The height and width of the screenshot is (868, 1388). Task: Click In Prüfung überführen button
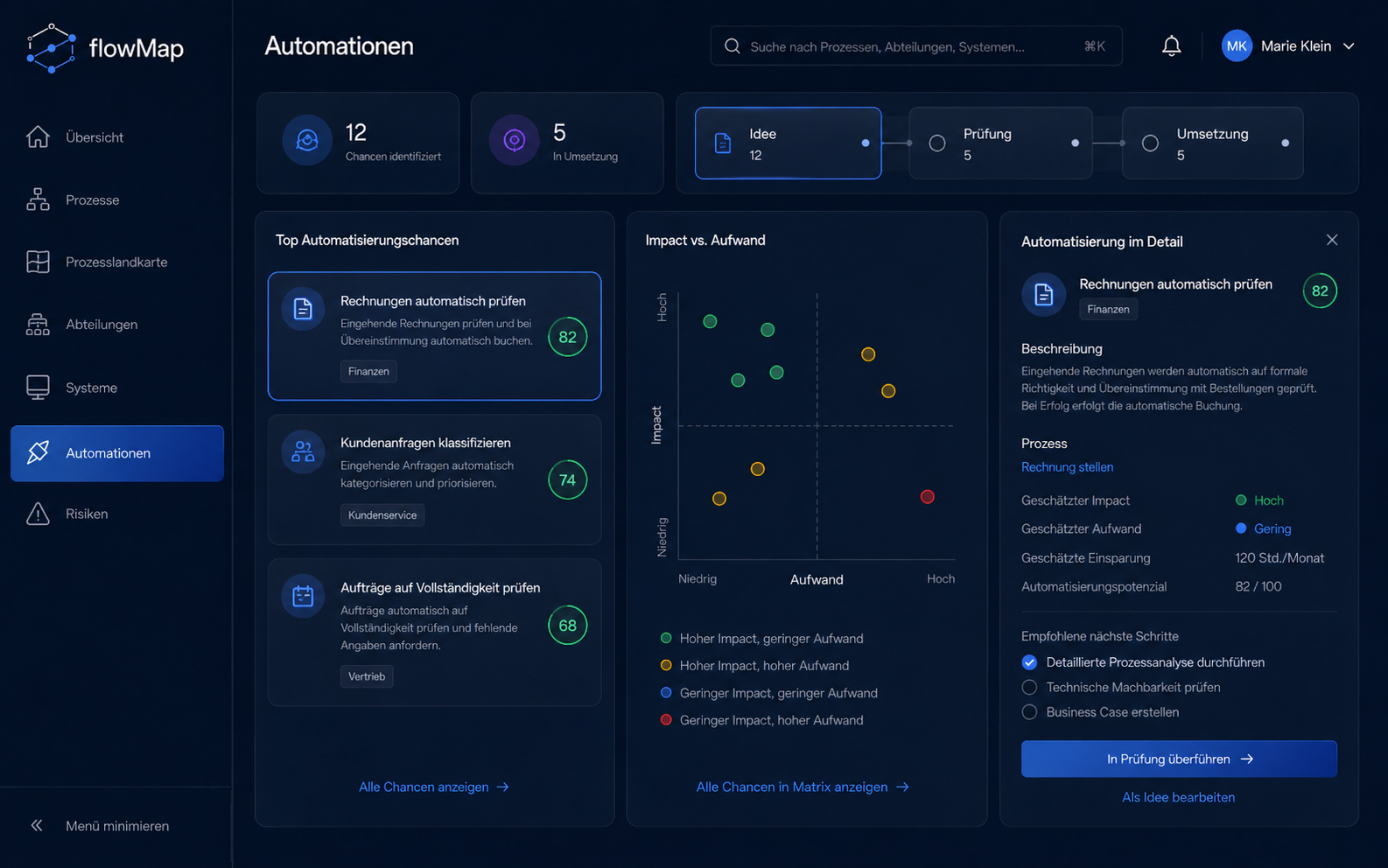(x=1179, y=759)
